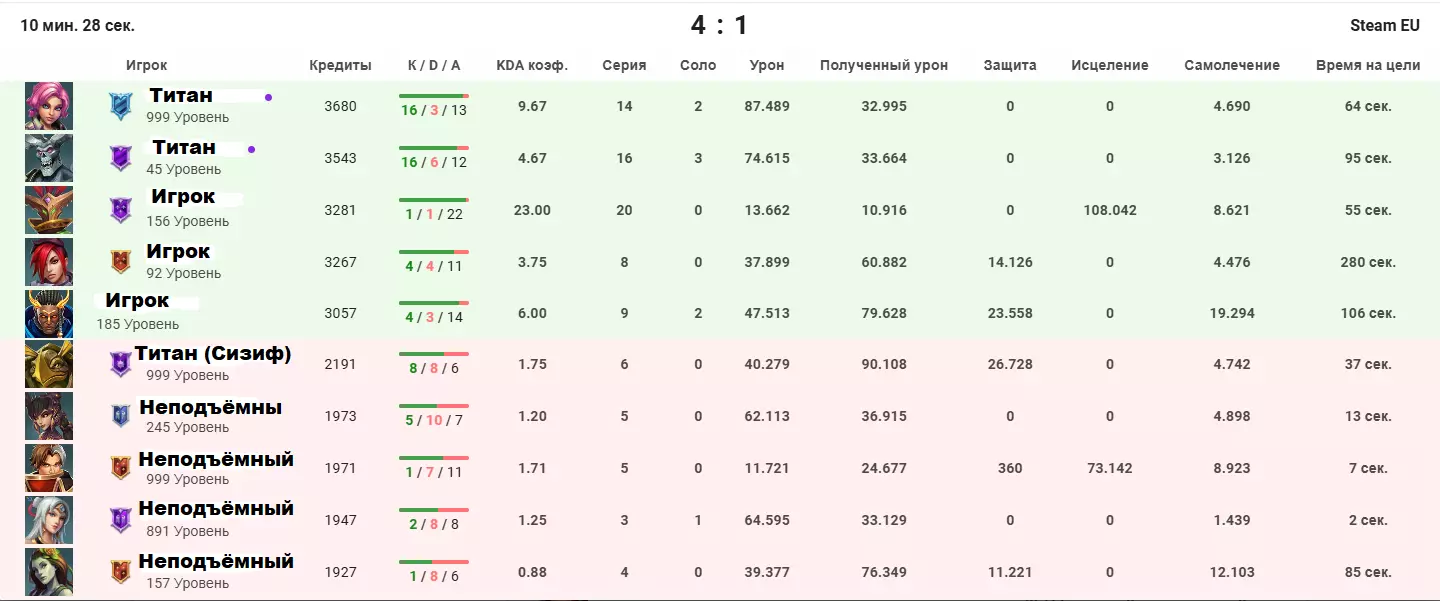The height and width of the screenshot is (601, 1440).
Task: Sort table by Исцеление column
Action: 1109,65
